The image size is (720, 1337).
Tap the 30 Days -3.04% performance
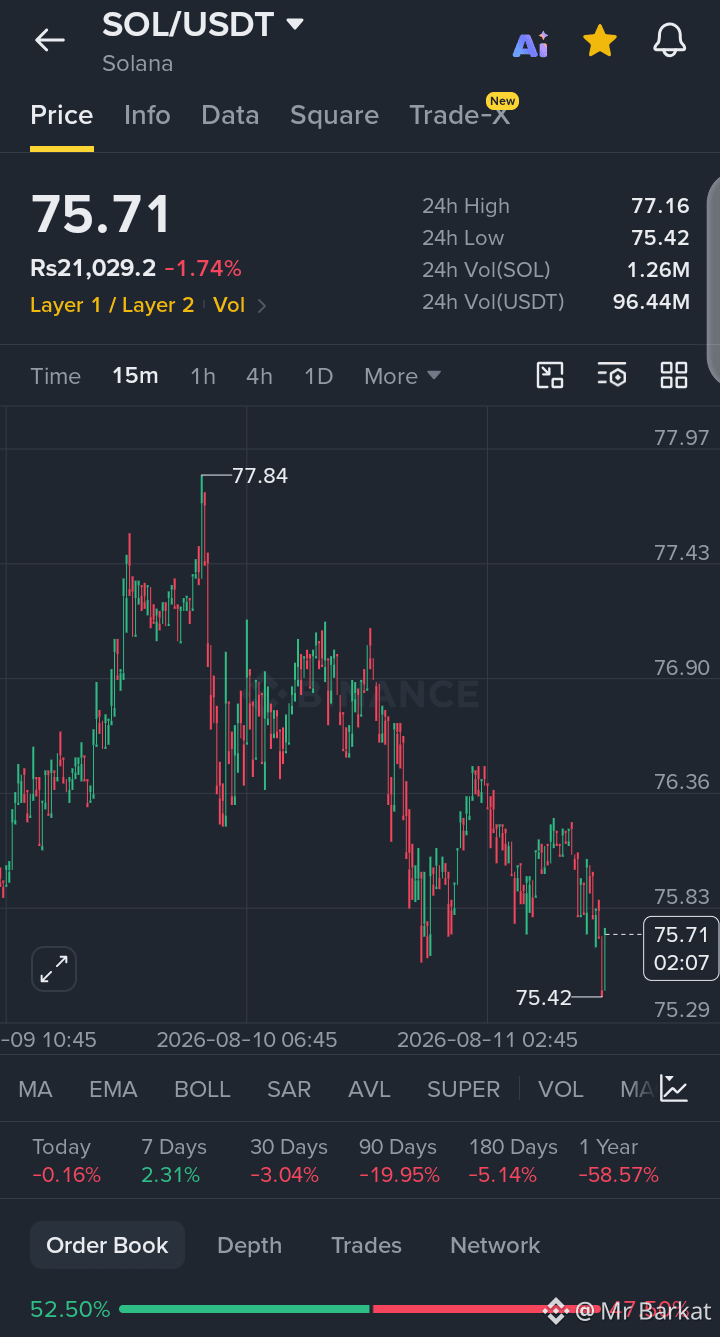pyautogui.click(x=288, y=1161)
